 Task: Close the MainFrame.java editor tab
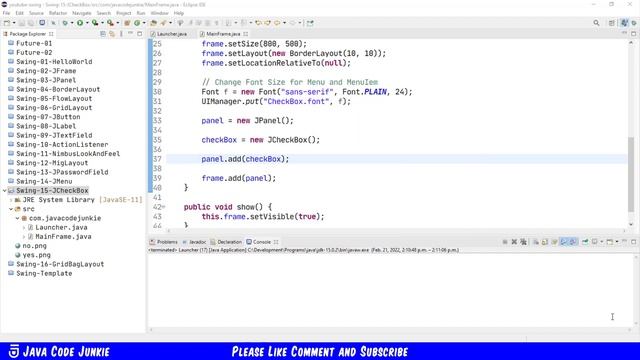pyautogui.click(x=246, y=34)
